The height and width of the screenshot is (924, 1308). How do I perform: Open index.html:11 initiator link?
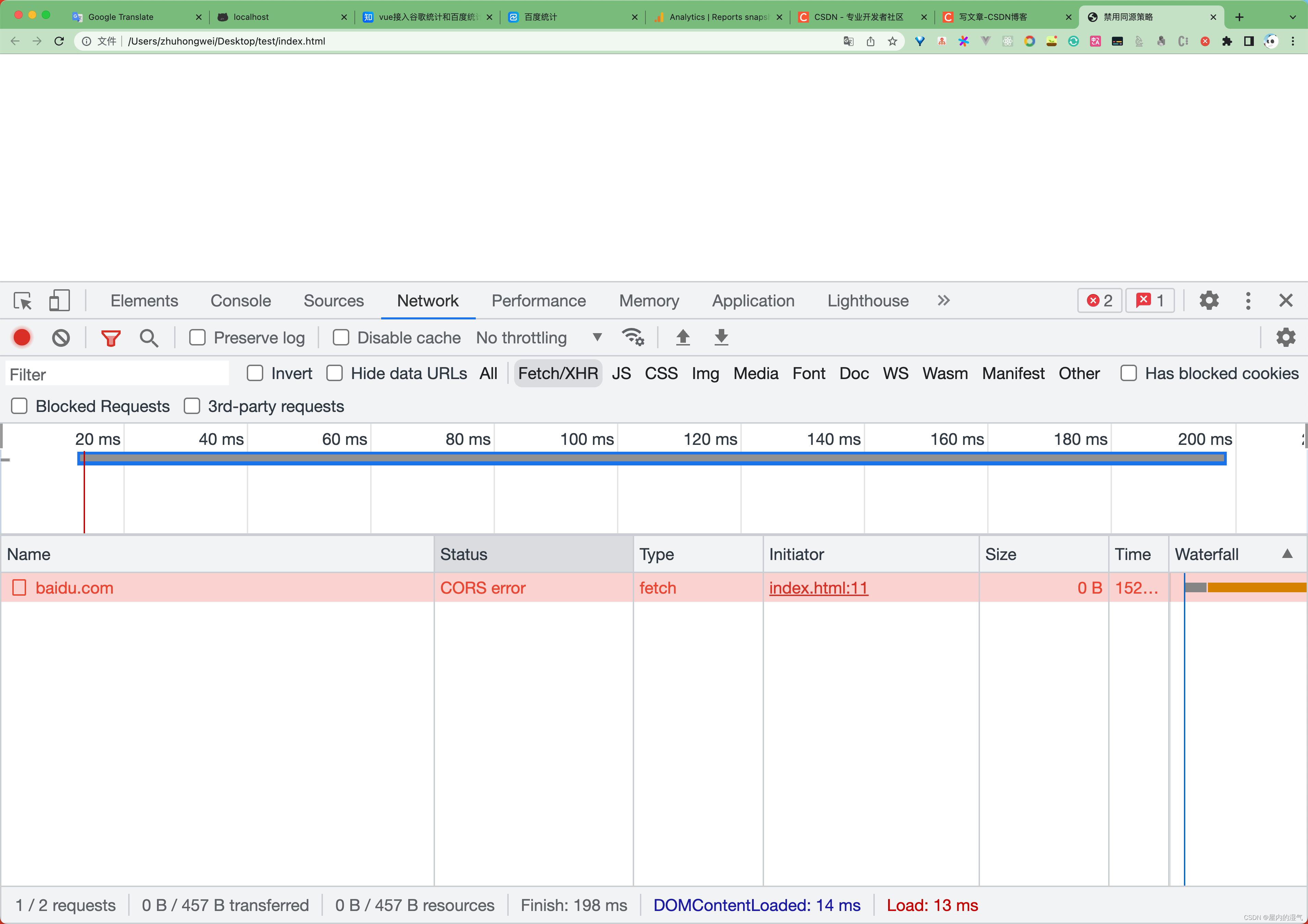click(818, 587)
